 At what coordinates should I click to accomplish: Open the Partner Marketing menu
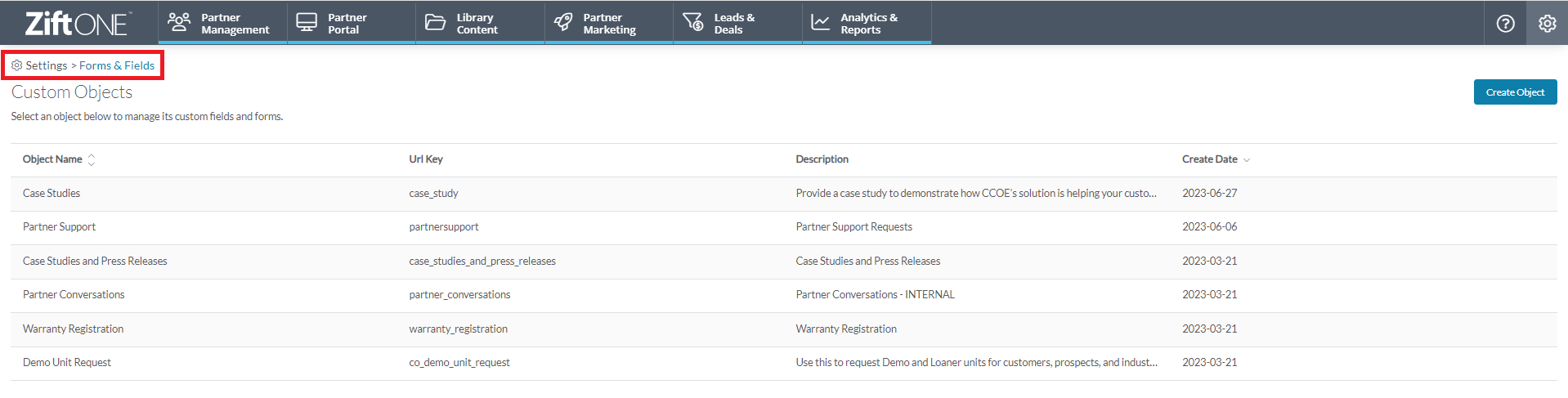[x=609, y=23]
